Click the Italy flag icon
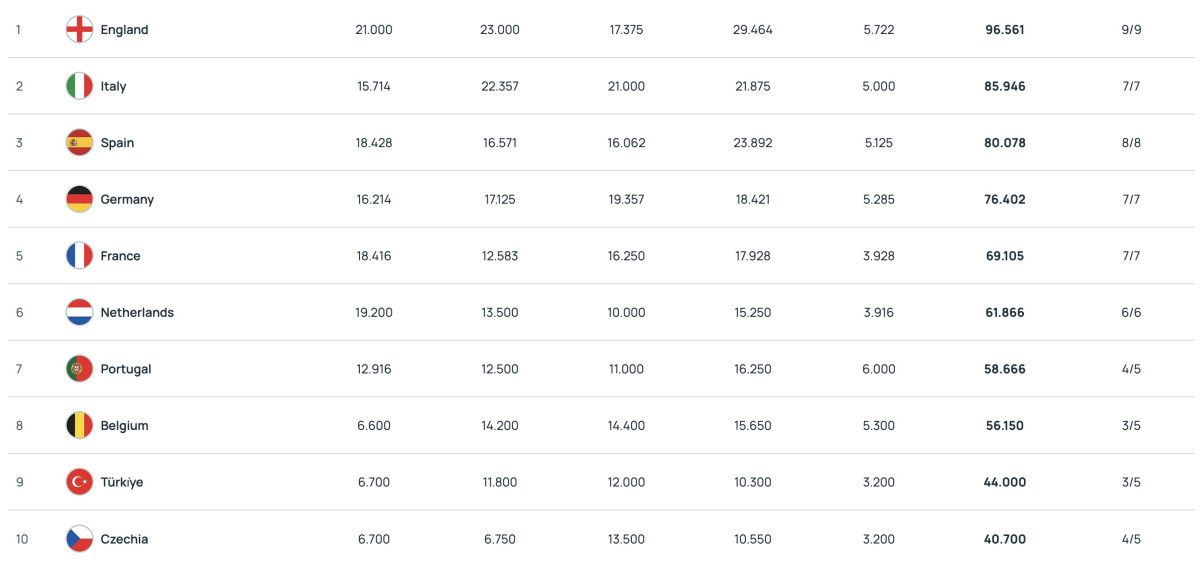The height and width of the screenshot is (578, 1200). tap(79, 86)
